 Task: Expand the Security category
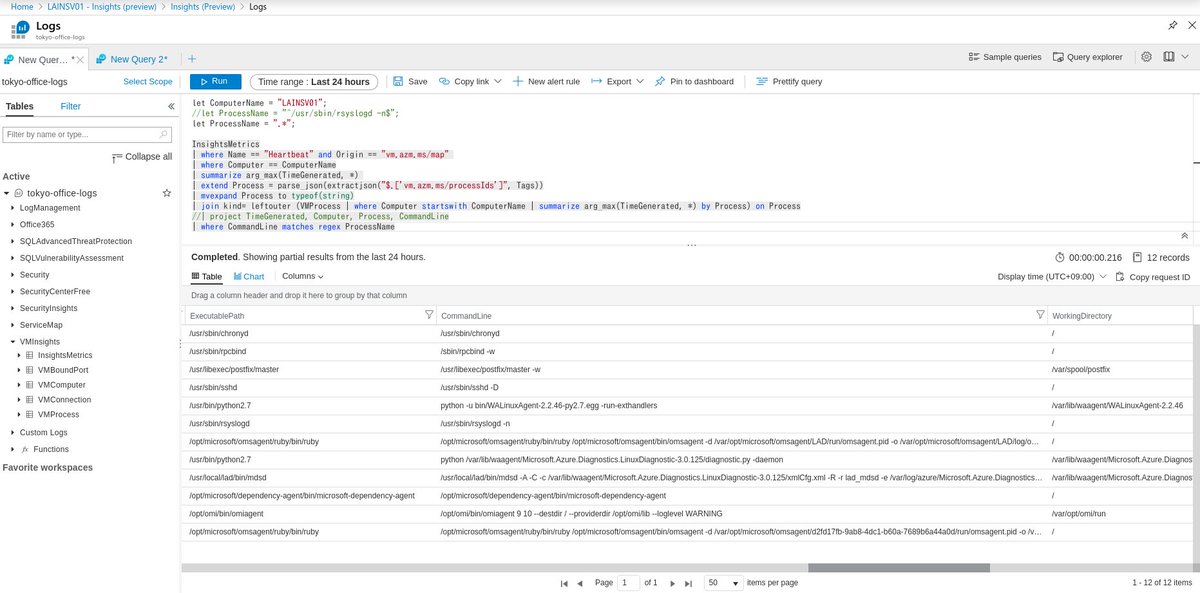point(12,274)
